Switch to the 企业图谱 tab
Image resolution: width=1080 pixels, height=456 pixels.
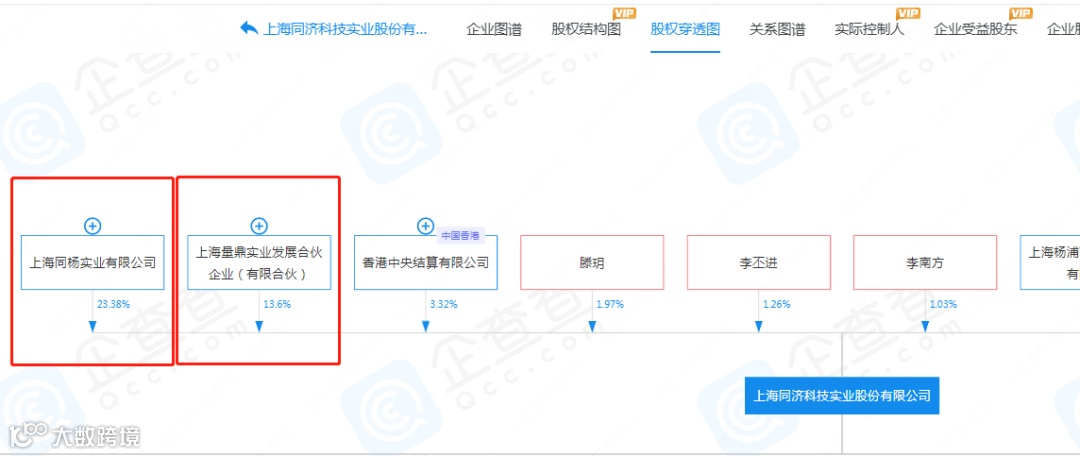[494, 30]
